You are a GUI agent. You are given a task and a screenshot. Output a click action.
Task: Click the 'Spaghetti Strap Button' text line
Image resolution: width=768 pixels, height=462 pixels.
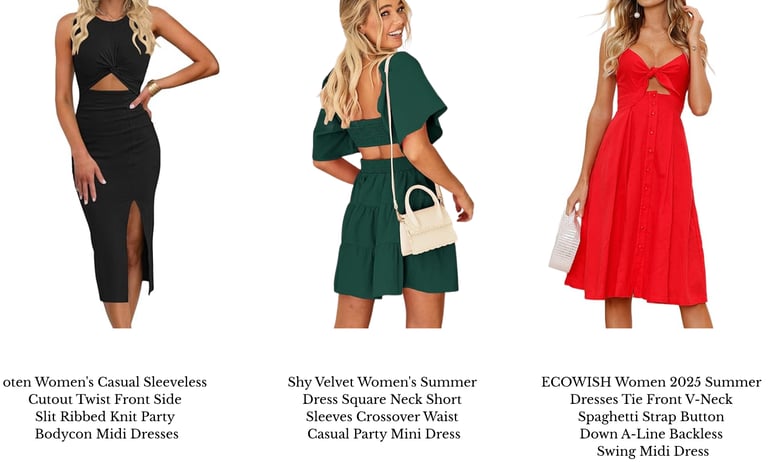[x=651, y=417]
